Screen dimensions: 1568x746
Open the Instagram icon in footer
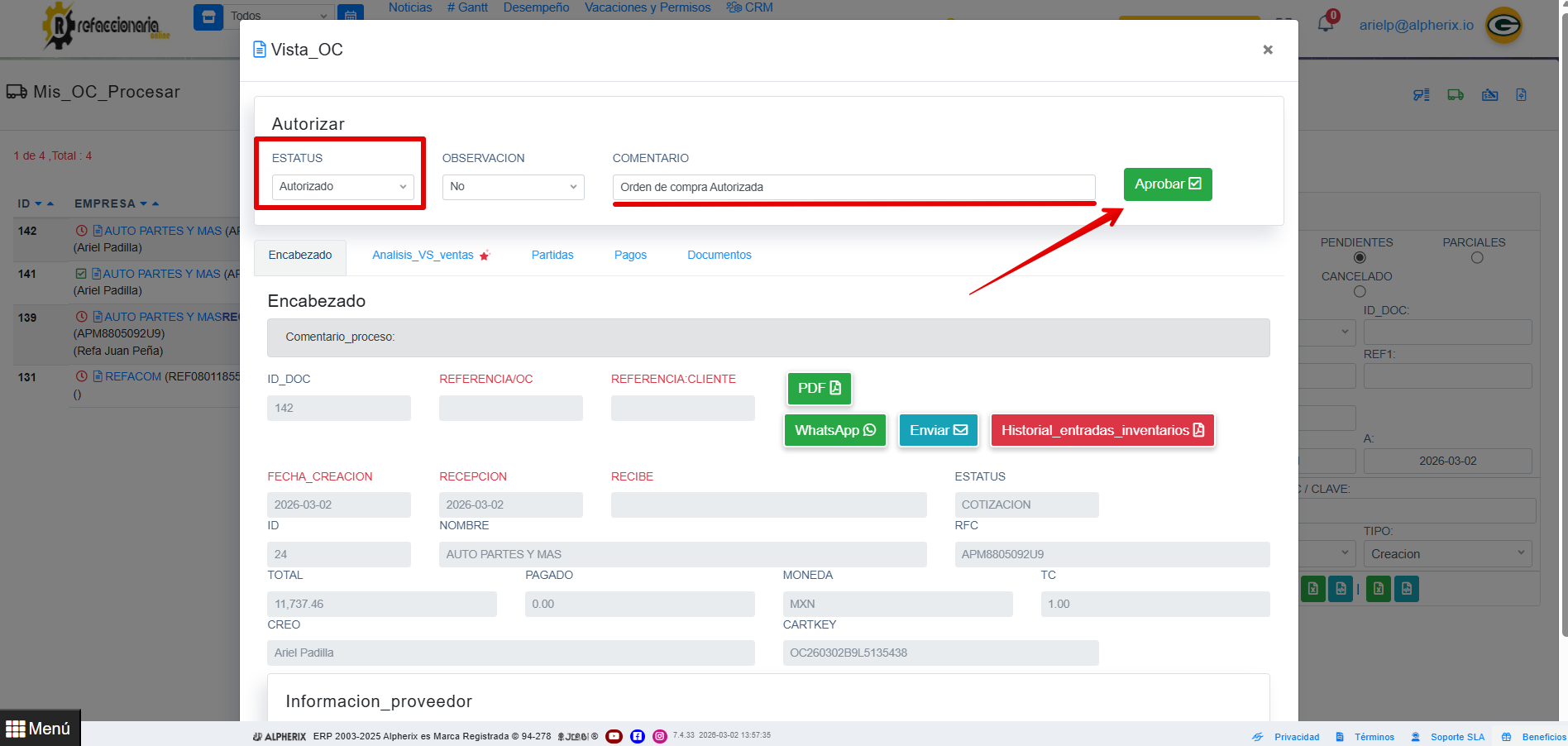(660, 736)
